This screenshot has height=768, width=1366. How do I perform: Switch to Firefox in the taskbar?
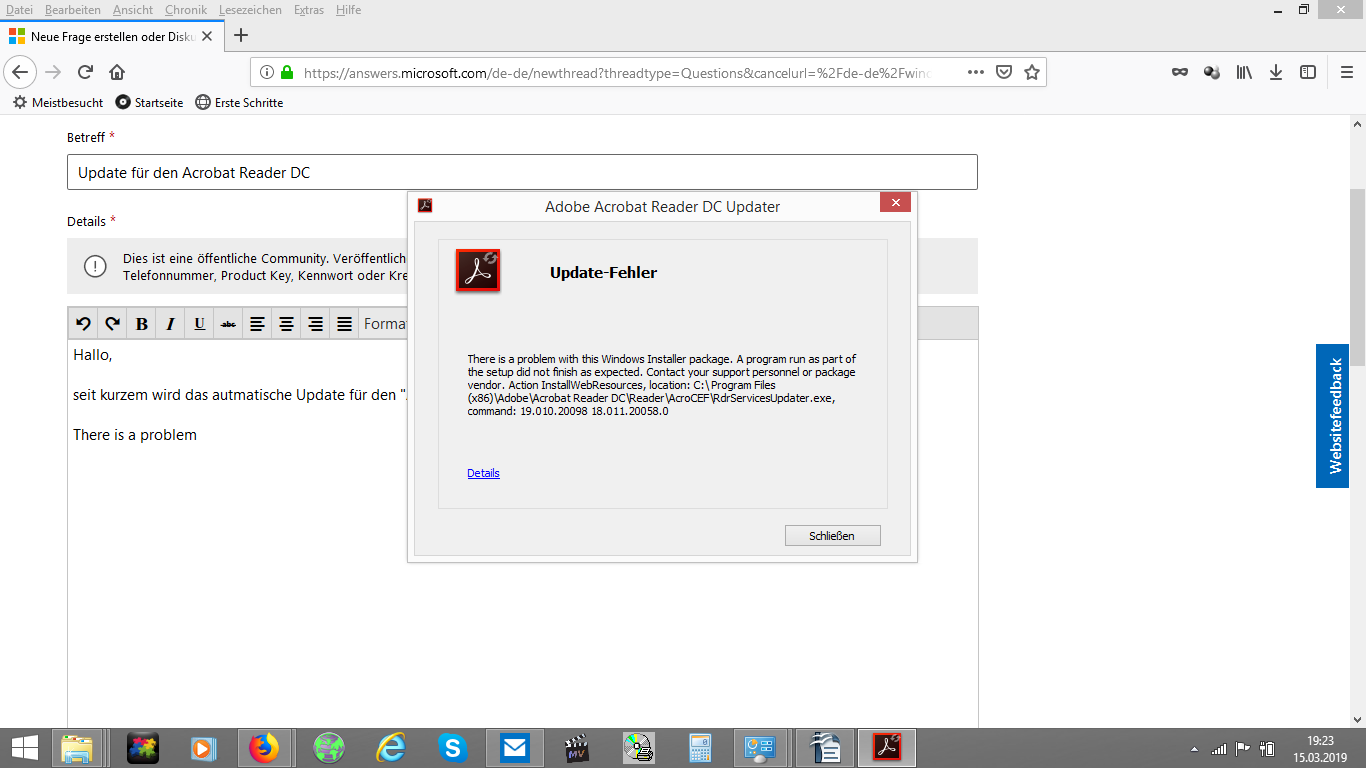tap(264, 747)
